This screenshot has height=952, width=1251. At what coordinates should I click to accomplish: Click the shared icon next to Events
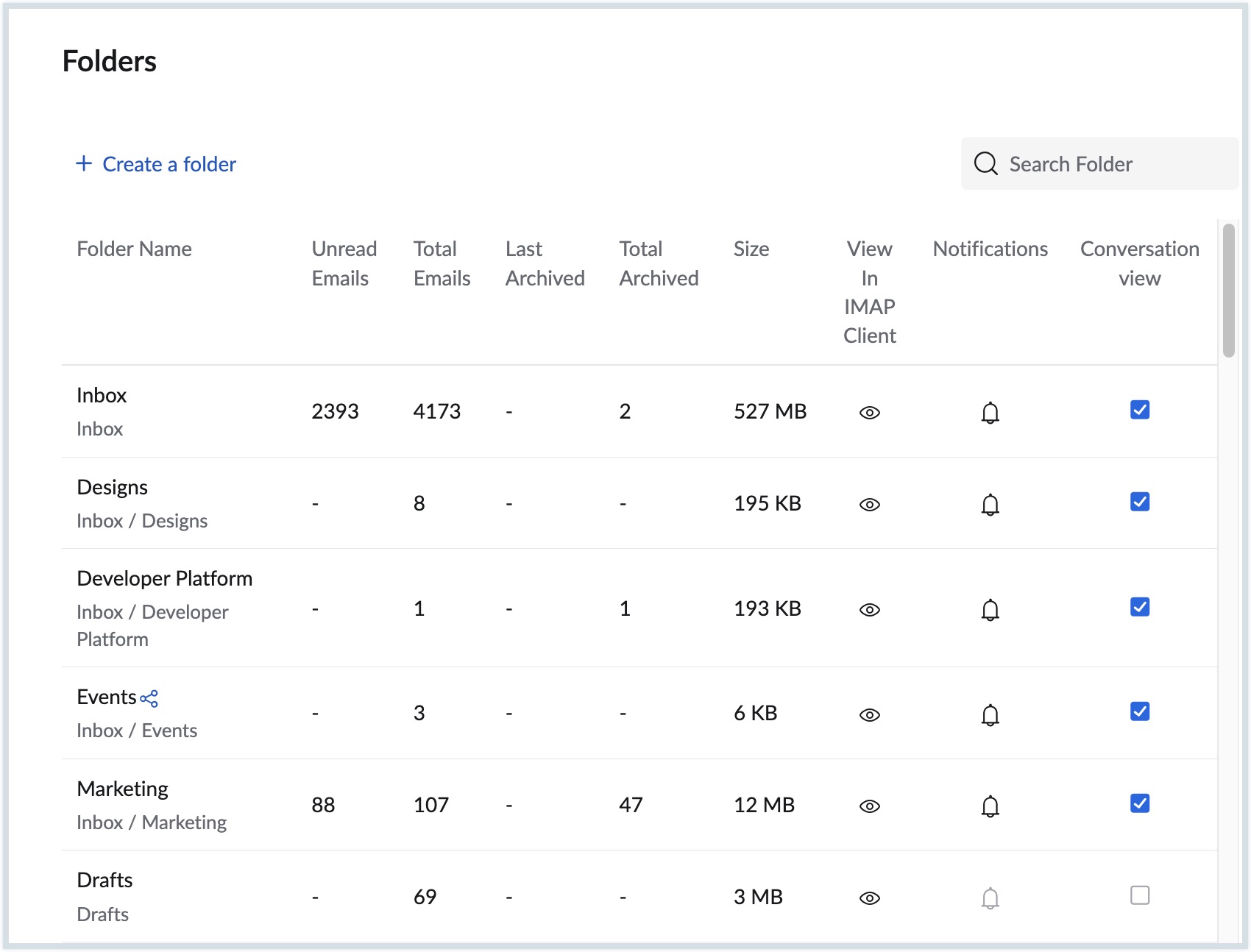click(x=149, y=698)
